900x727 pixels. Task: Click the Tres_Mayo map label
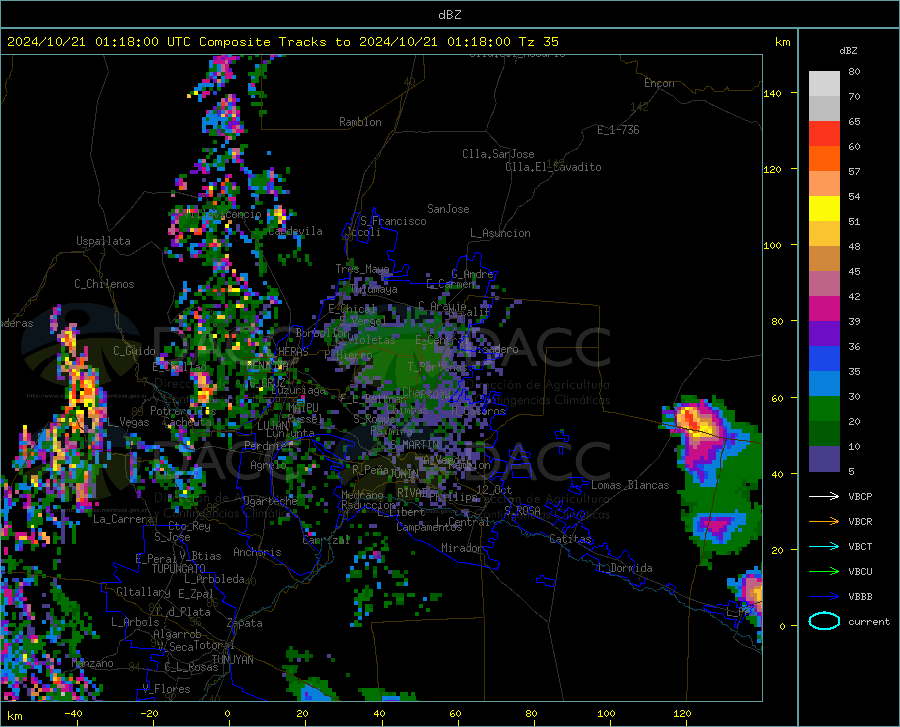[x=362, y=269]
